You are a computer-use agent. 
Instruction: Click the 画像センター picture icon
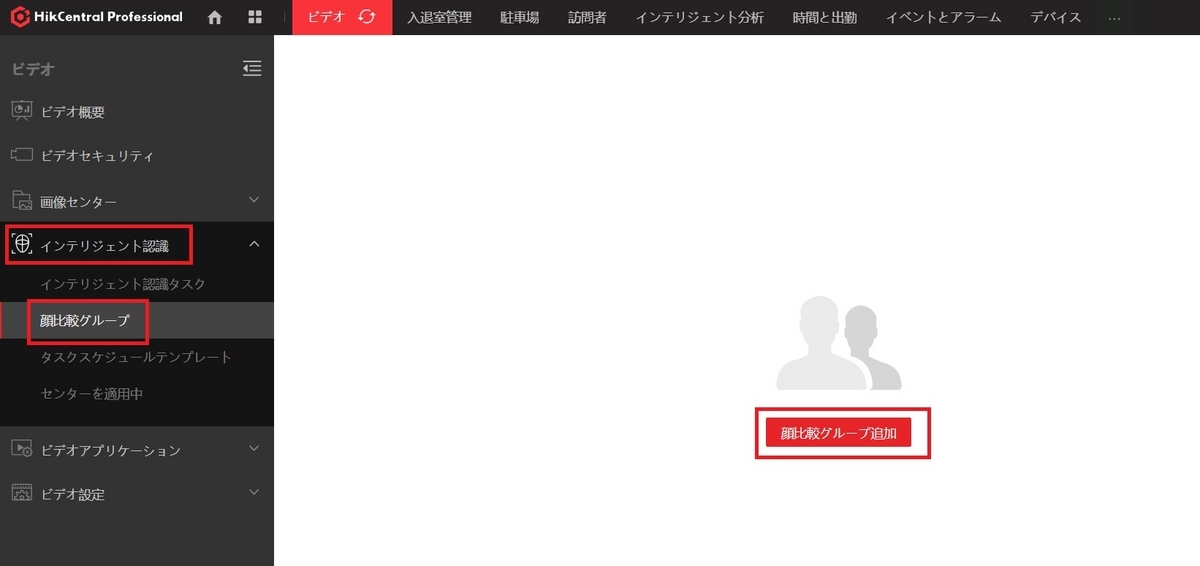[x=22, y=200]
